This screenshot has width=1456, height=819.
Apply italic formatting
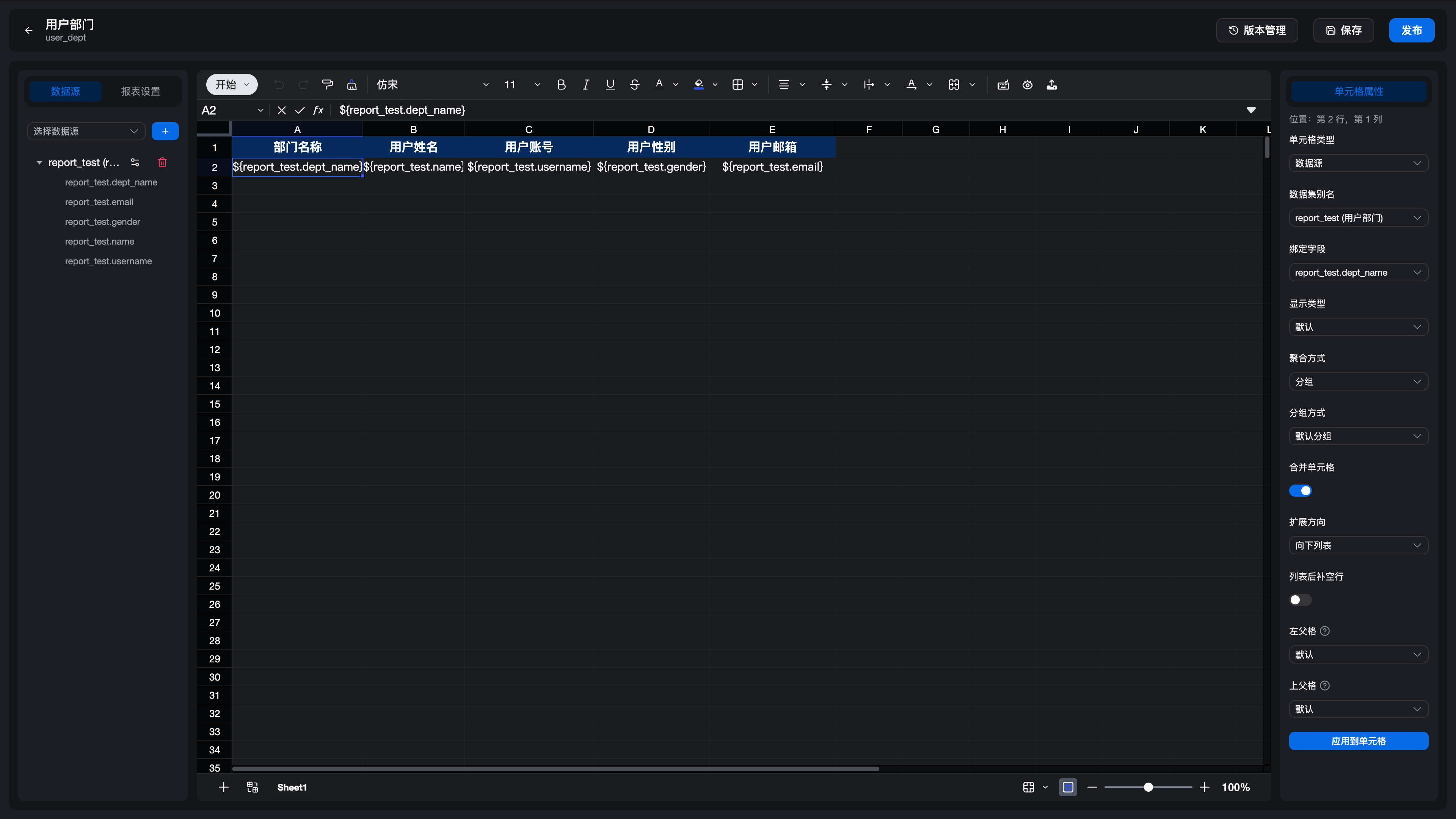[585, 85]
